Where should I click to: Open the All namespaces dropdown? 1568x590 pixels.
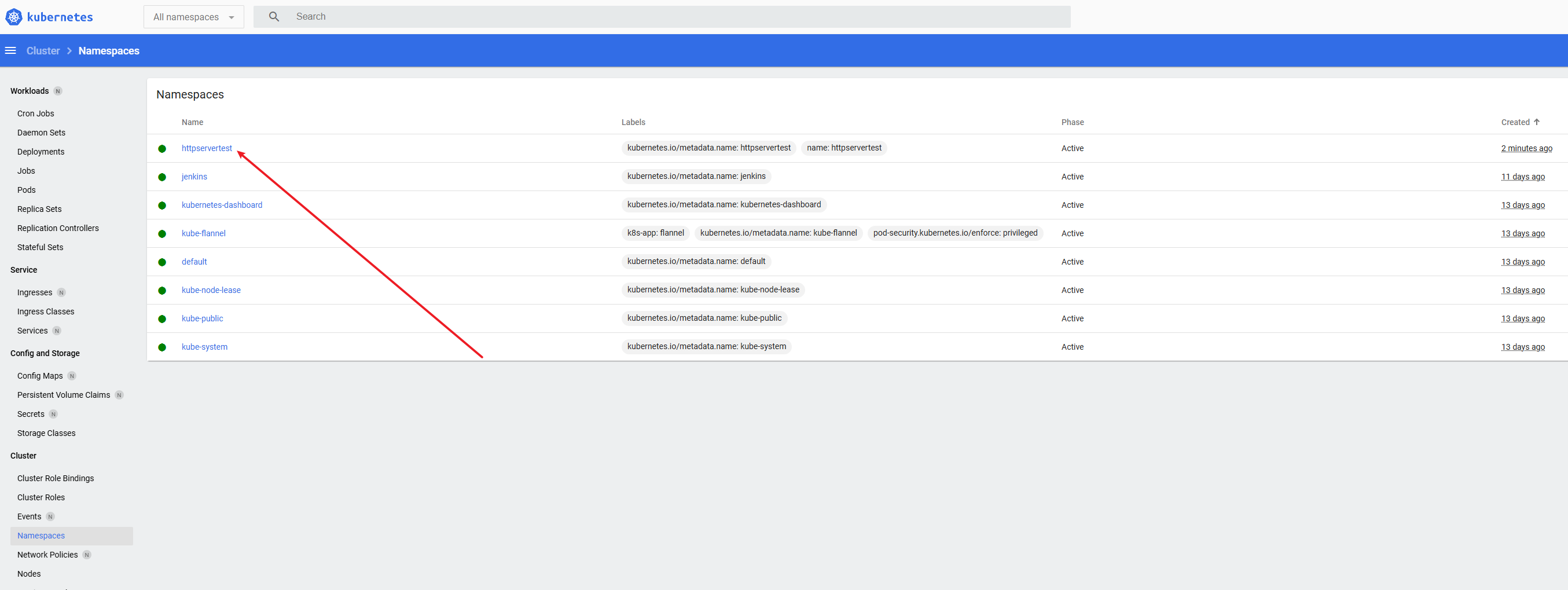[x=193, y=17]
